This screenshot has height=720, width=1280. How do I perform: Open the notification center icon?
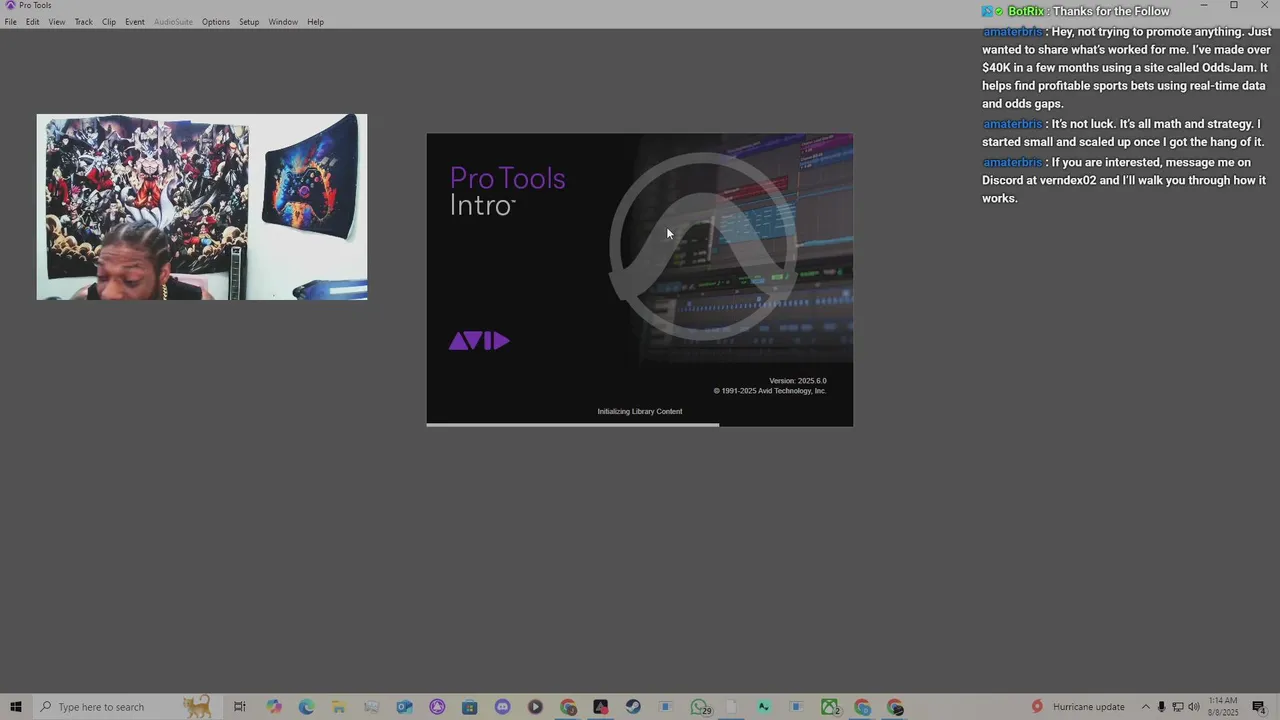tap(1259, 707)
